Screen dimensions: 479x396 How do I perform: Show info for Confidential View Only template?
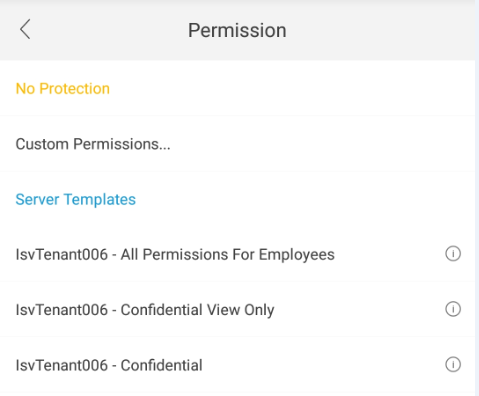(453, 309)
